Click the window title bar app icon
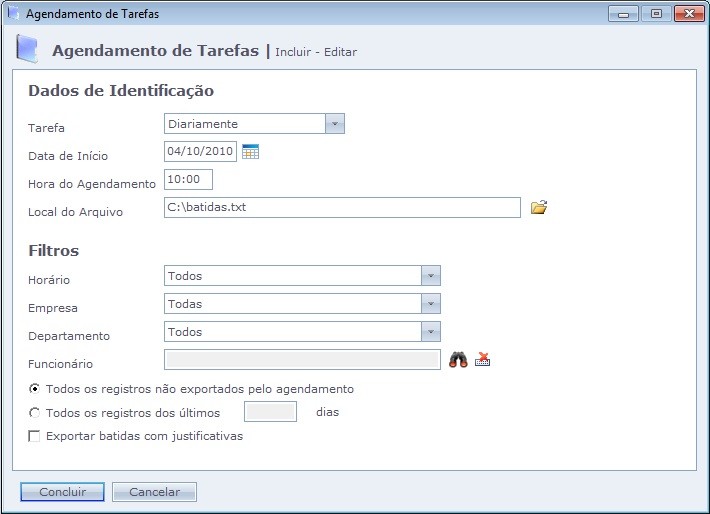Viewport: 710px width, 514px height. point(13,14)
